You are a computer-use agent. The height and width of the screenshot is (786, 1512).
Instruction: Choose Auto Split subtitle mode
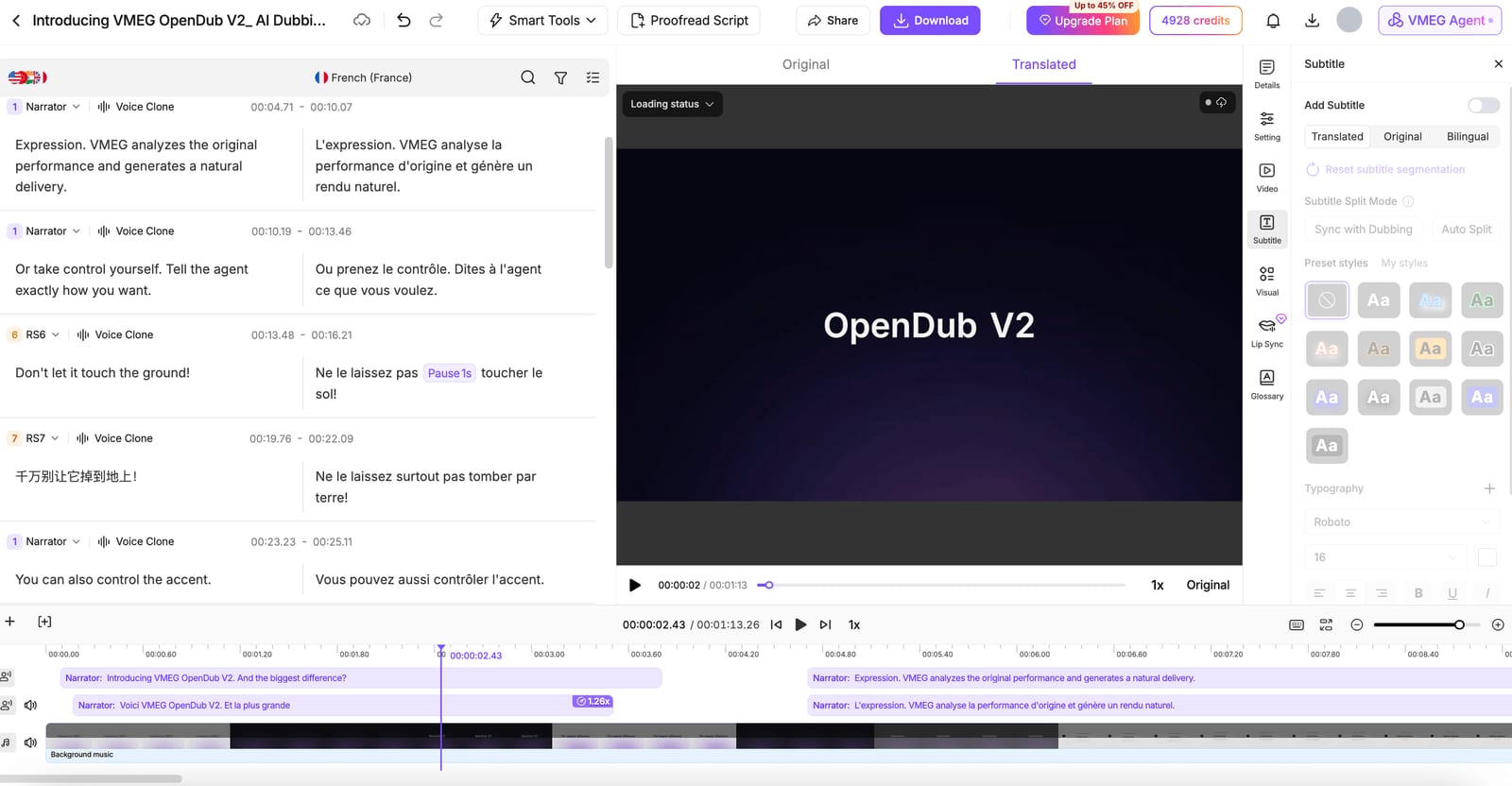point(1466,230)
